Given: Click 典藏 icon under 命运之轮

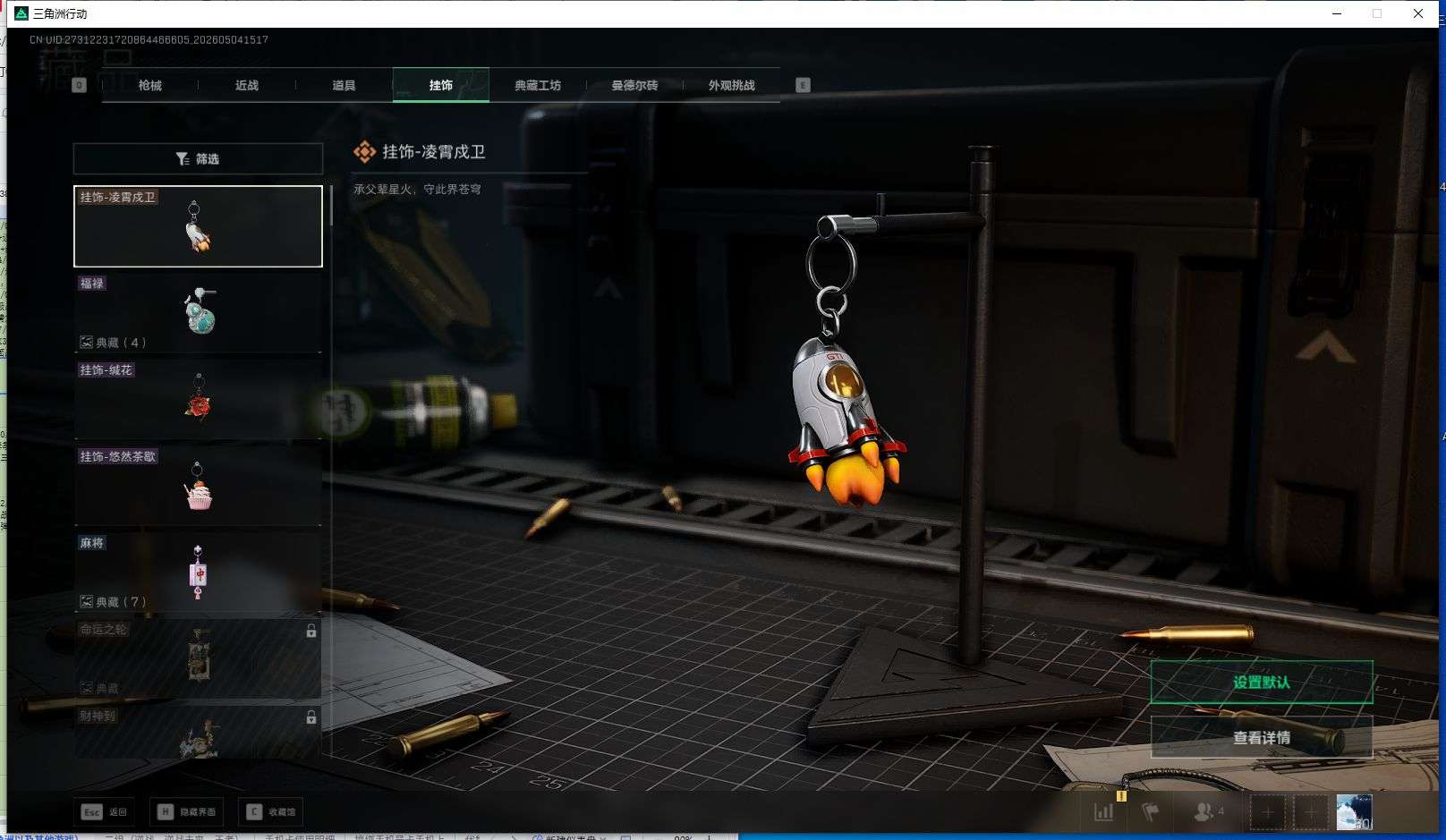Looking at the screenshot, I should (x=87, y=688).
